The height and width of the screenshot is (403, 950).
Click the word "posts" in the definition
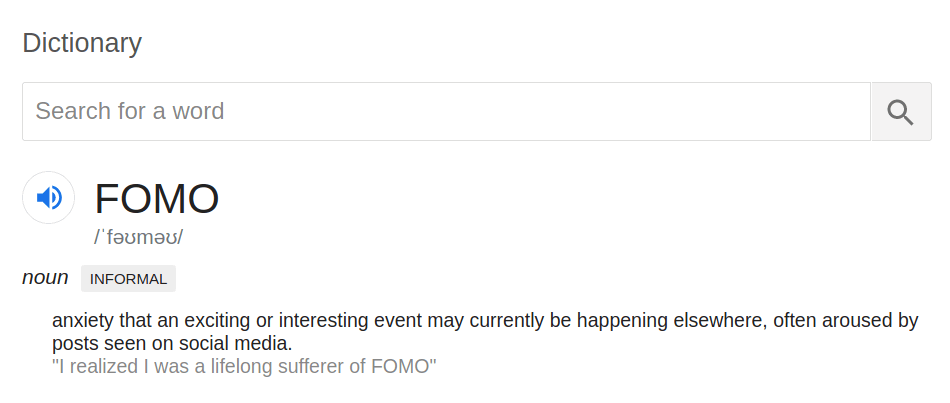(74, 344)
